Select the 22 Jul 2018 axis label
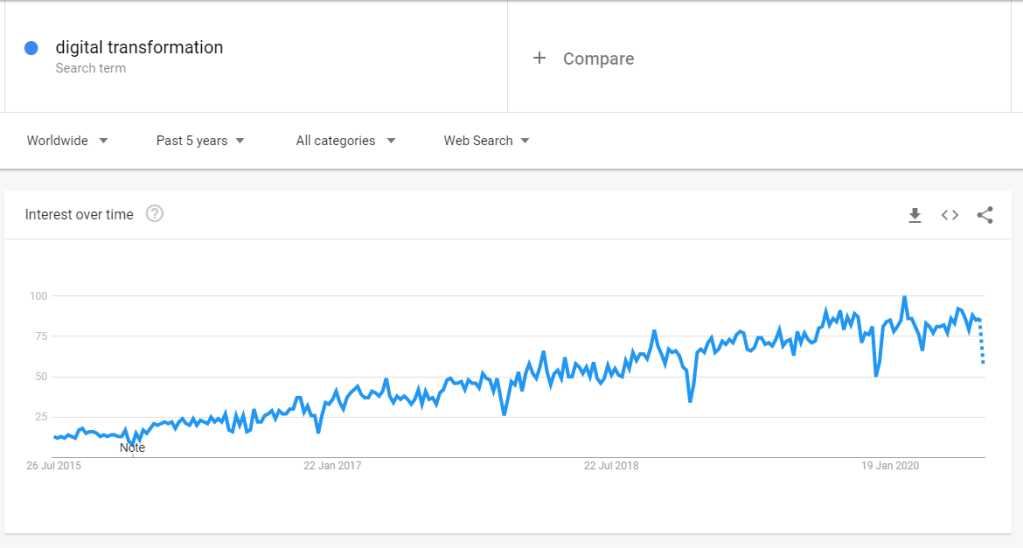This screenshot has width=1023, height=548. [x=611, y=465]
